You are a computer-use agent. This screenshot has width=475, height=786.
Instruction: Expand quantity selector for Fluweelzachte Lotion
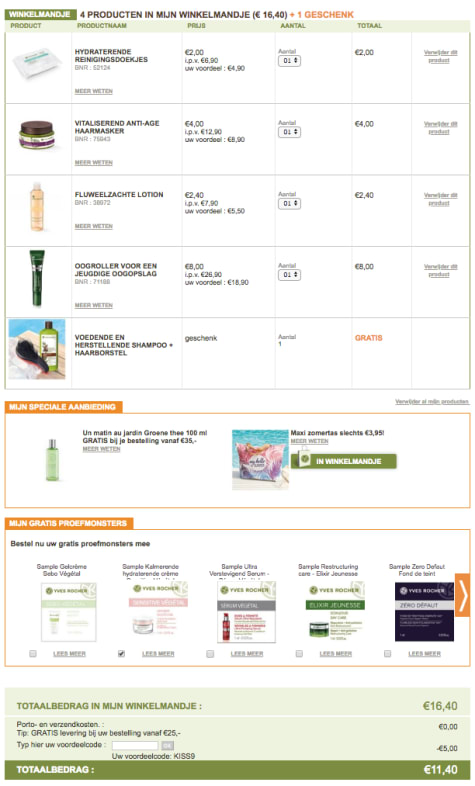click(x=290, y=204)
